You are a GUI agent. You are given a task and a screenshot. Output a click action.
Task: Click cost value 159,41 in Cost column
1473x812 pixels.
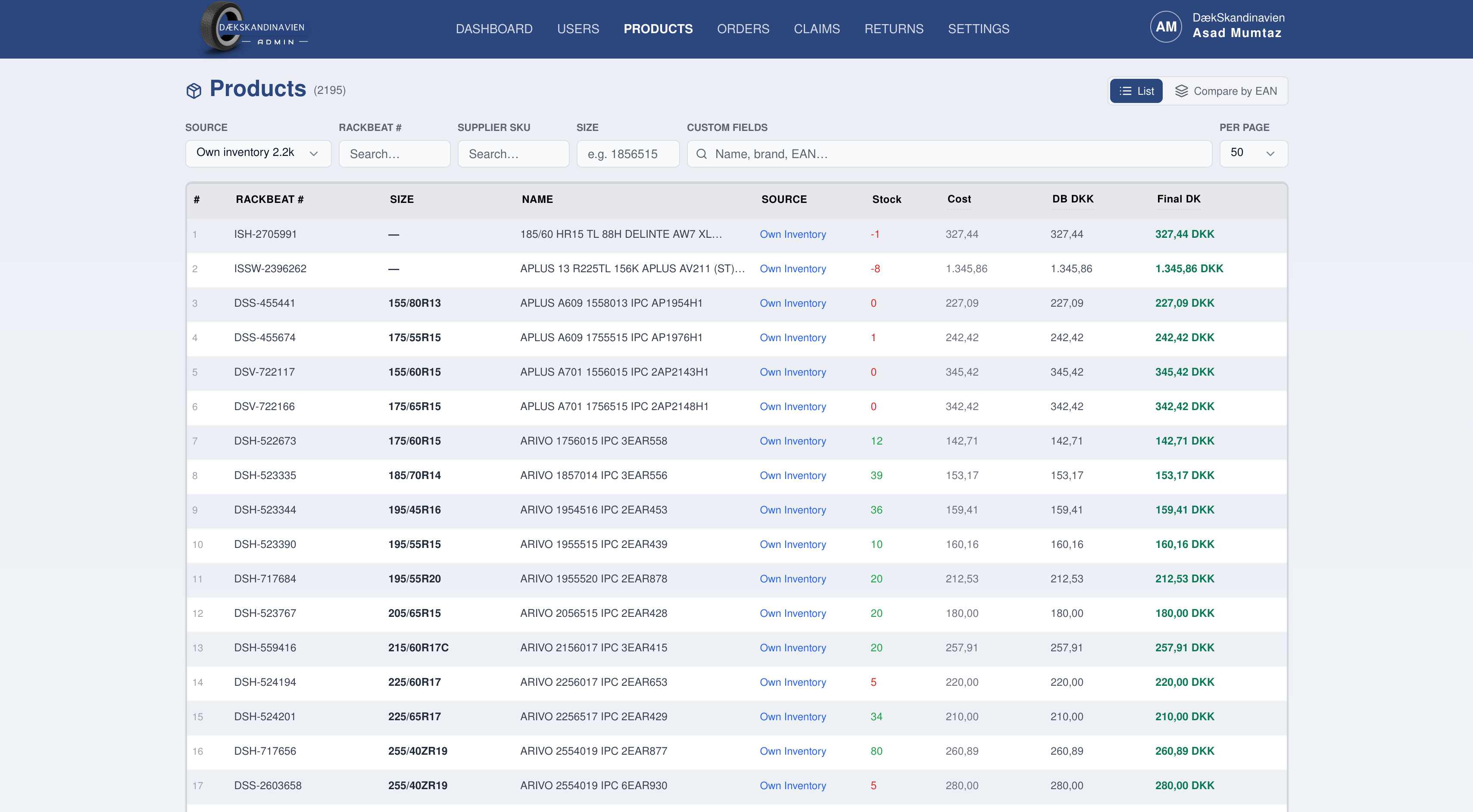[961, 510]
